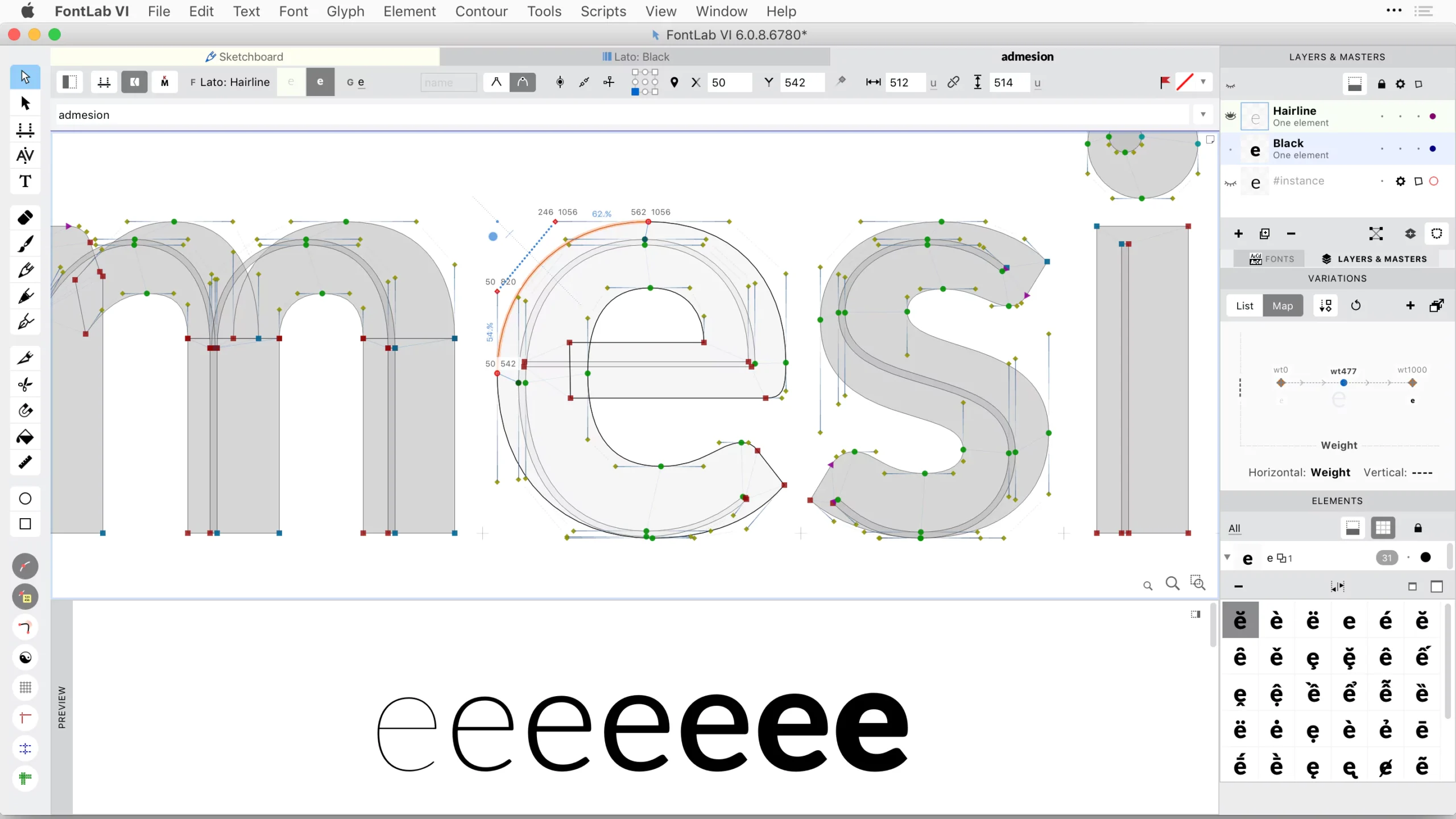Add a new layer with the plus button
This screenshot has height=819, width=1456.
[x=1238, y=234]
